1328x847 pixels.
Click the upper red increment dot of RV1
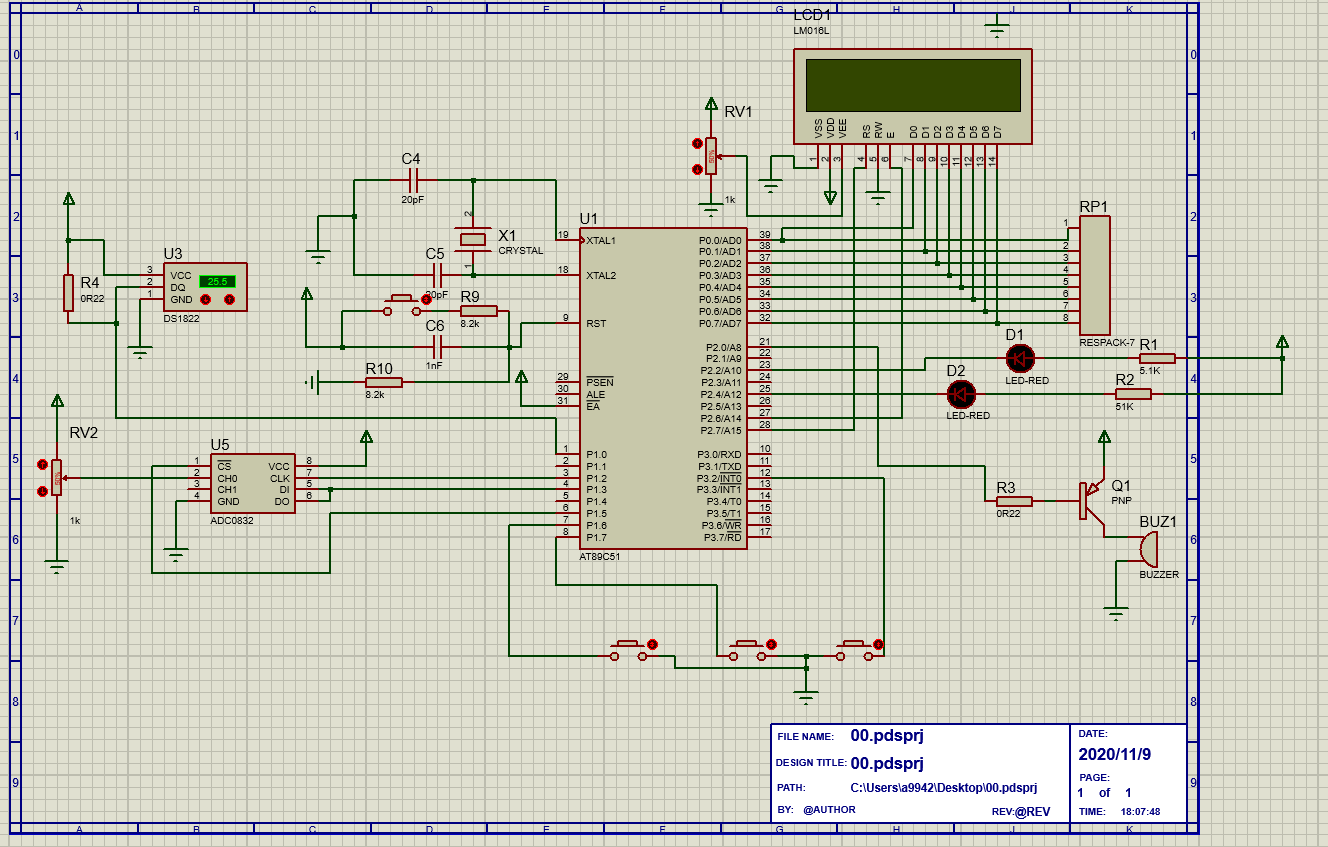point(697,145)
